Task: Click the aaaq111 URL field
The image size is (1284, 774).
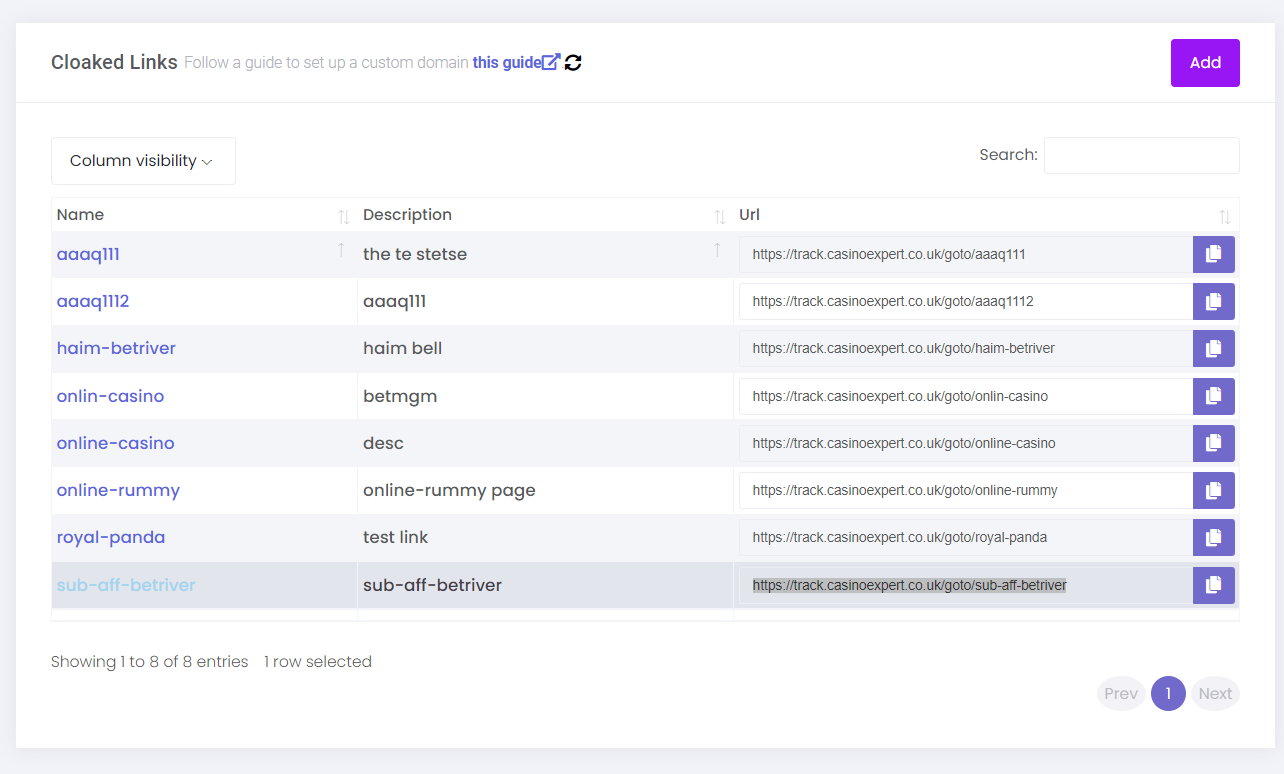Action: tap(966, 254)
